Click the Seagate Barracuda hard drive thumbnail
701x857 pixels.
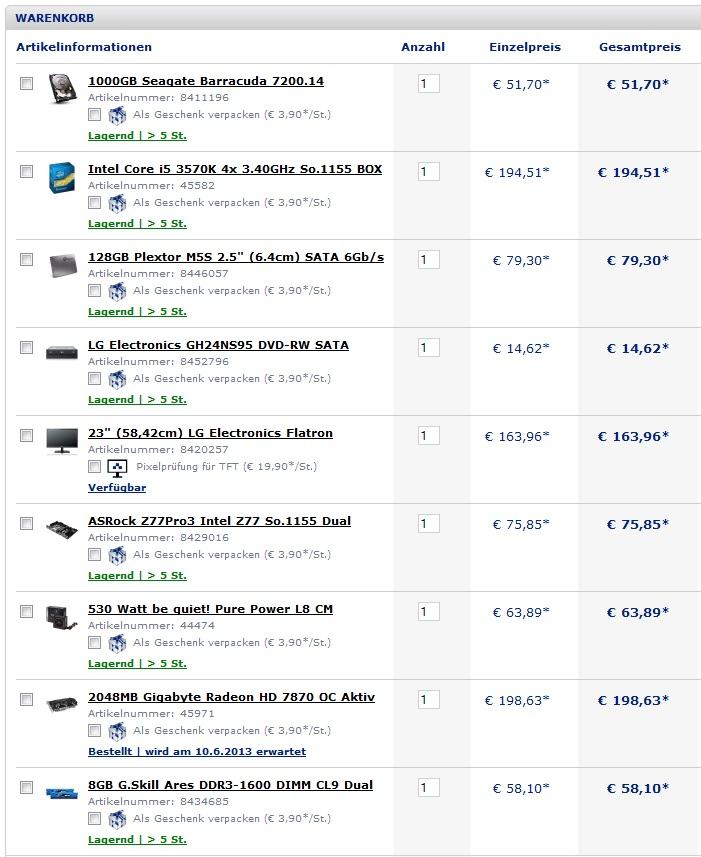(x=62, y=89)
